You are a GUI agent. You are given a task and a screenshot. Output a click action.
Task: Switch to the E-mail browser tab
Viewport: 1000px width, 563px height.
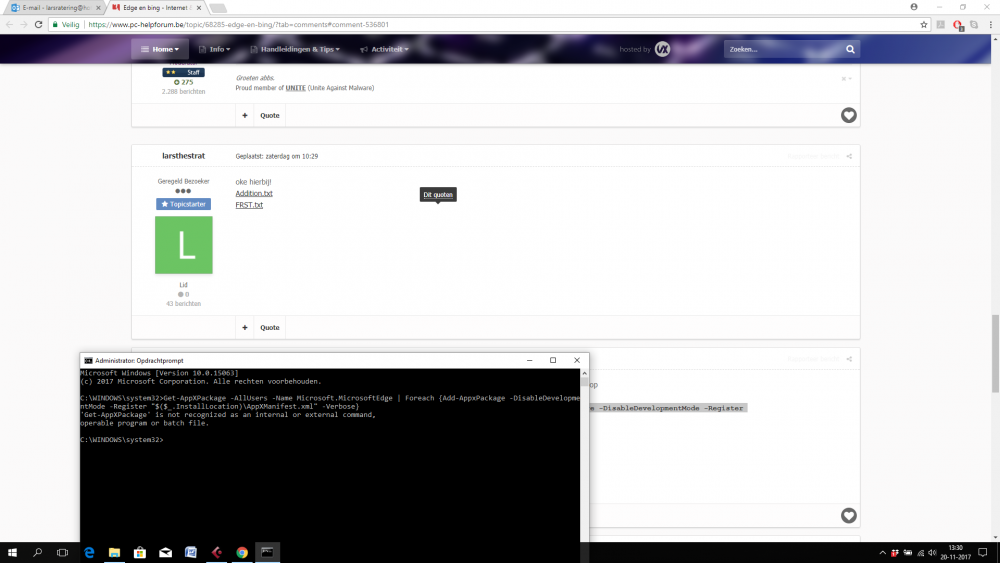(x=54, y=8)
